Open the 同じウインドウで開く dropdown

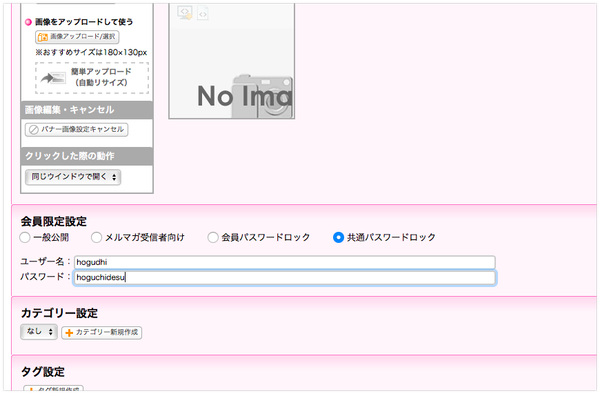tap(73, 177)
